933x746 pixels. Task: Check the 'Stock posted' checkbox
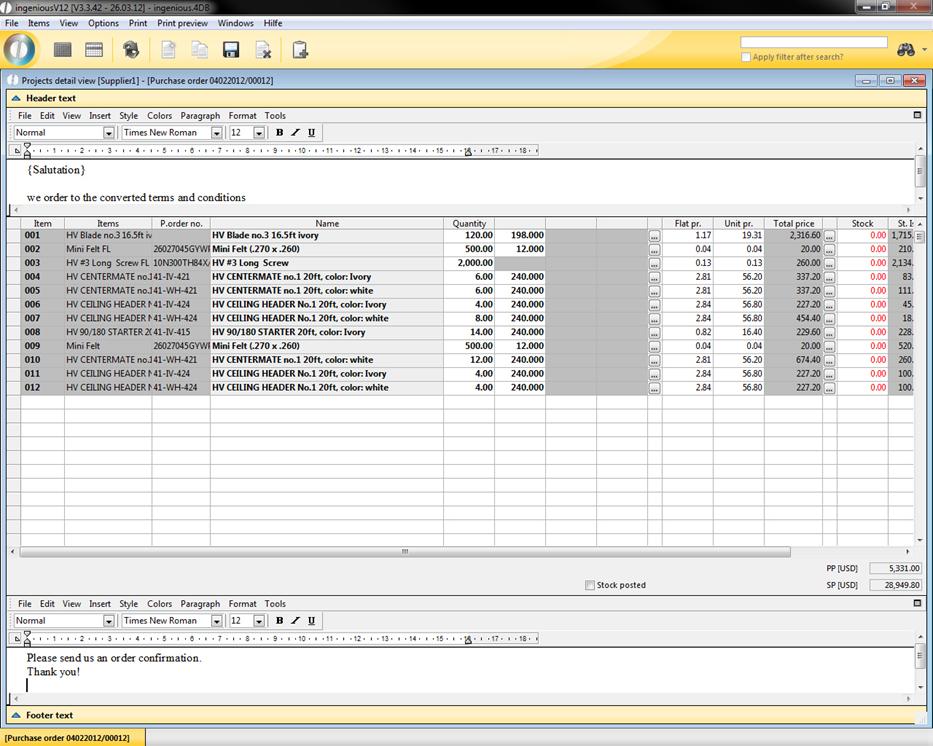590,585
